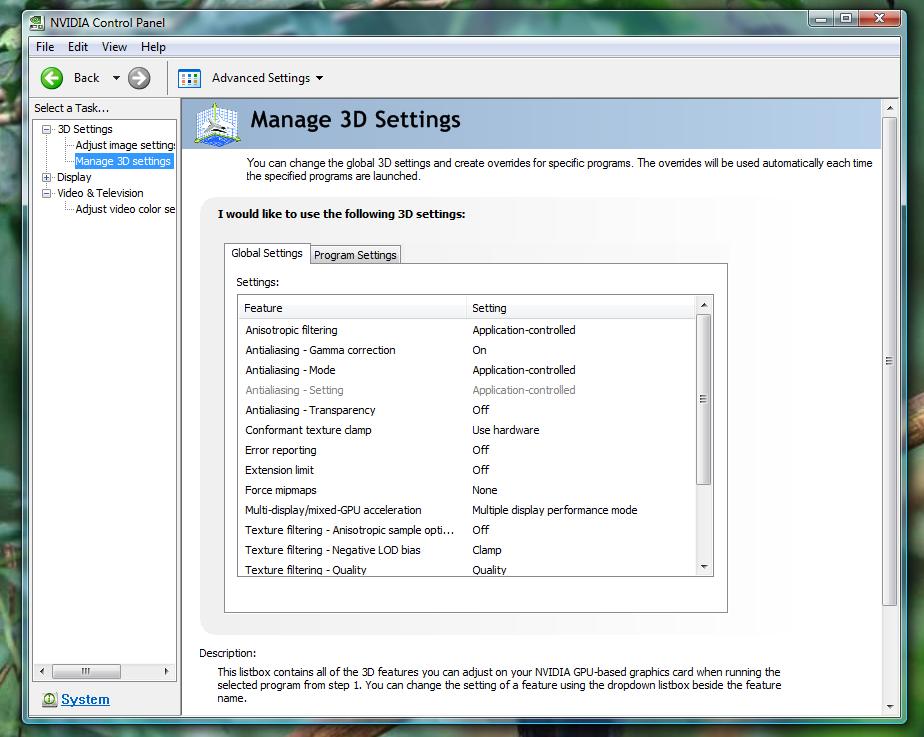Click the task tree scroll-right arrow
The image size is (924, 737).
pyautogui.click(x=167, y=671)
